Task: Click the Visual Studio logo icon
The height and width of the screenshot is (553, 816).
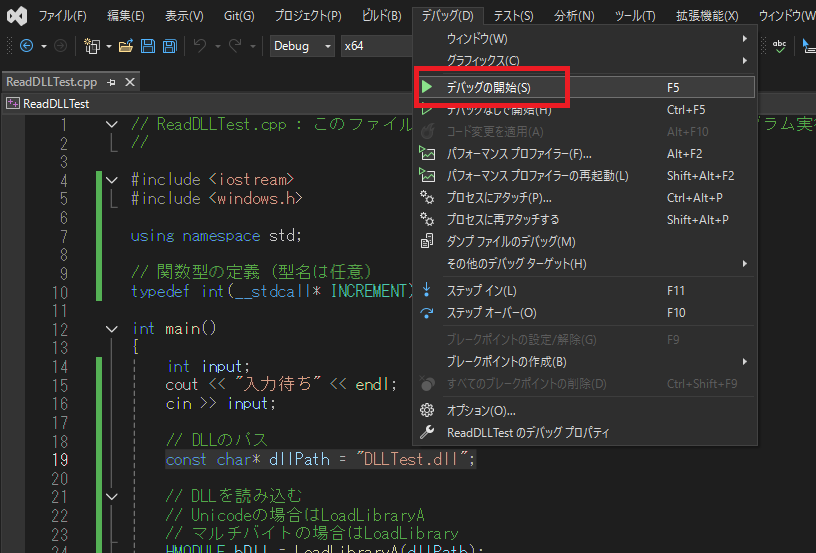Action: point(16,16)
